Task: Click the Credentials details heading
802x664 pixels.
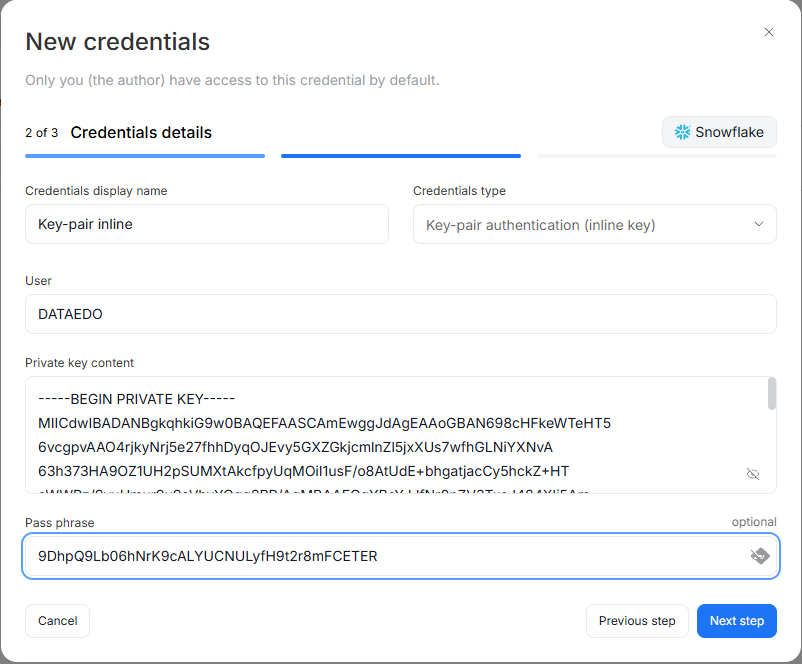Action: [141, 132]
